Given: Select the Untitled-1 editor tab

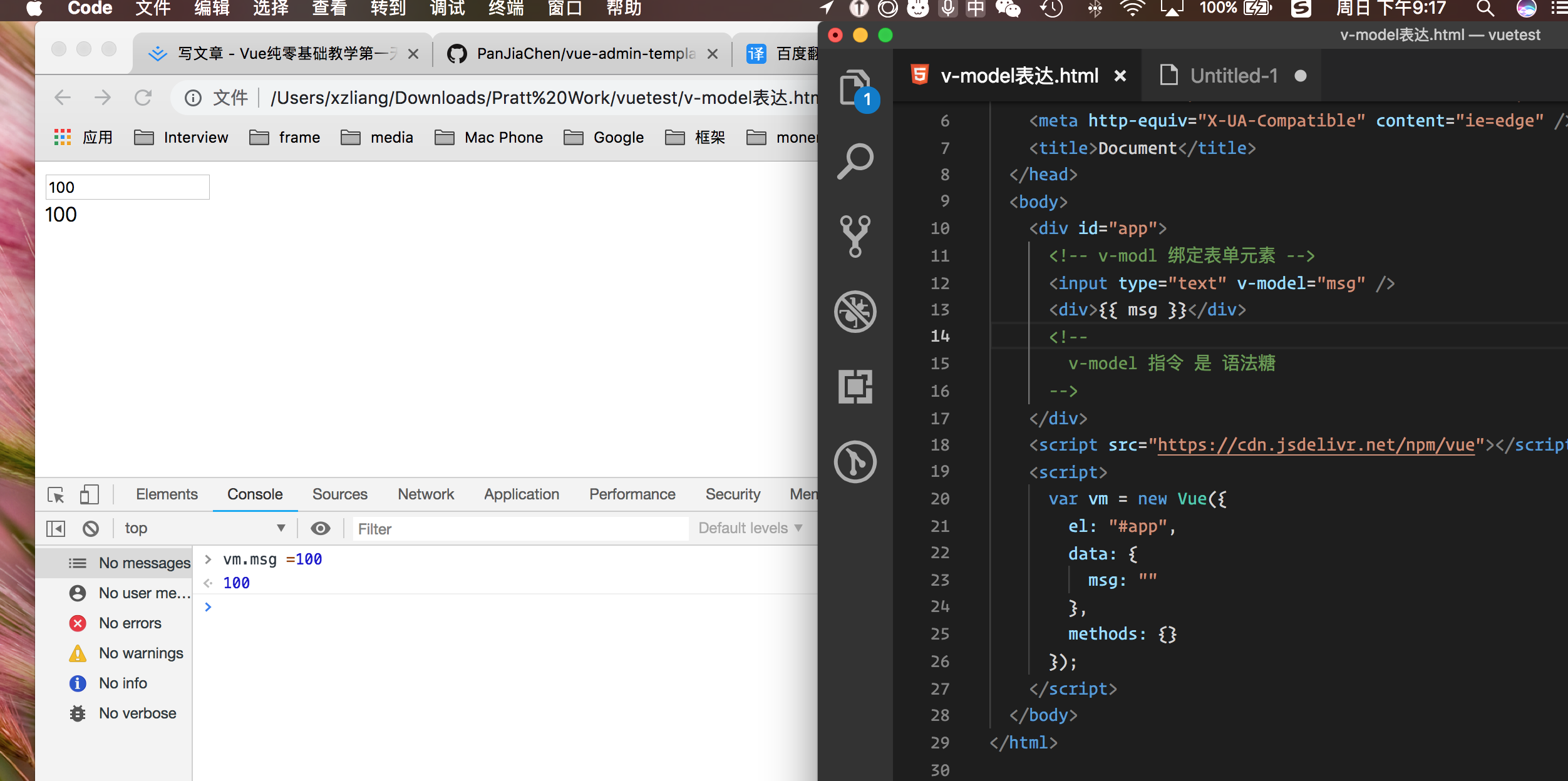Looking at the screenshot, I should coord(1232,76).
